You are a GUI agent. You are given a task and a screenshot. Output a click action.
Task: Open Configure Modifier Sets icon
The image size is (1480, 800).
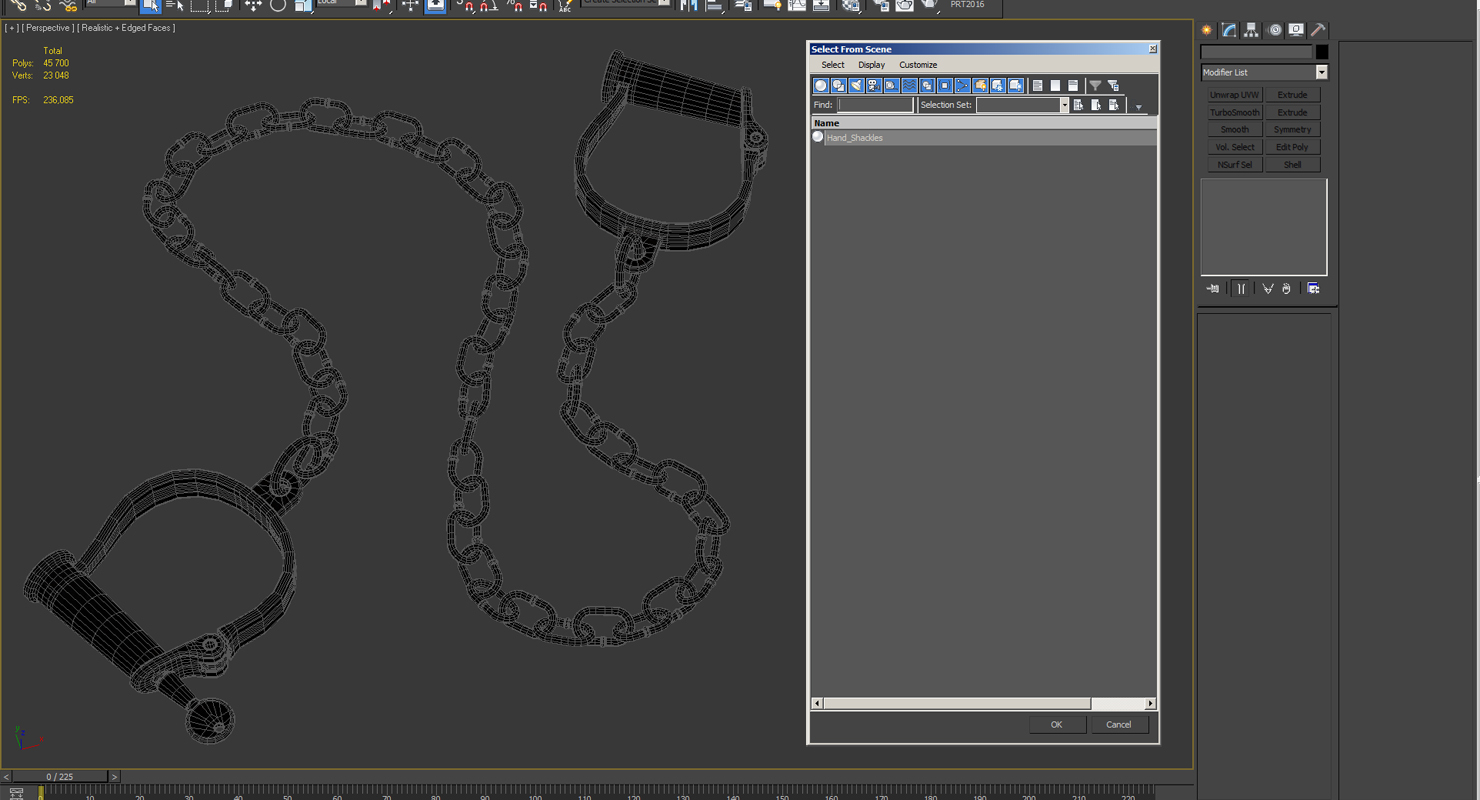click(1314, 289)
